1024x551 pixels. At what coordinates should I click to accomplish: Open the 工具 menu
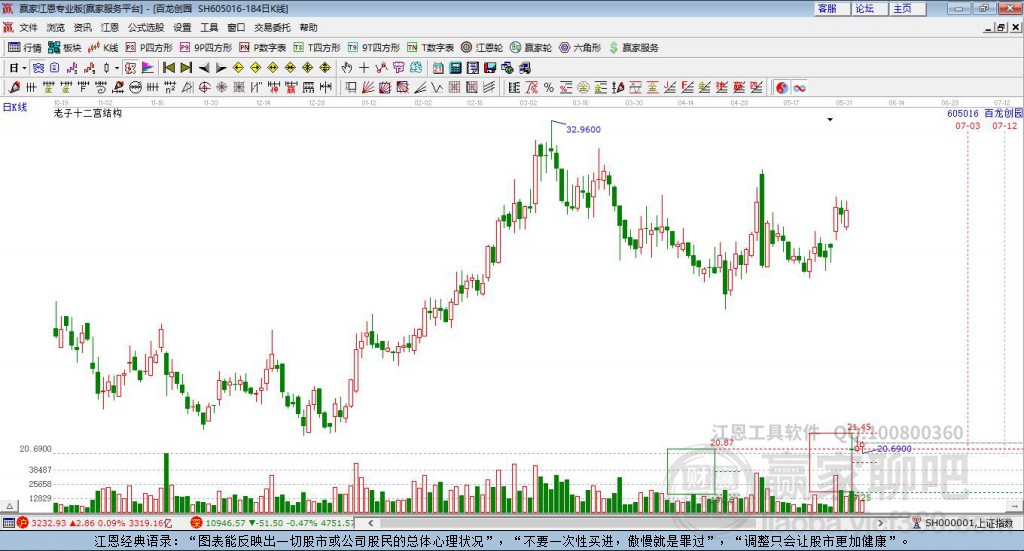coord(209,27)
